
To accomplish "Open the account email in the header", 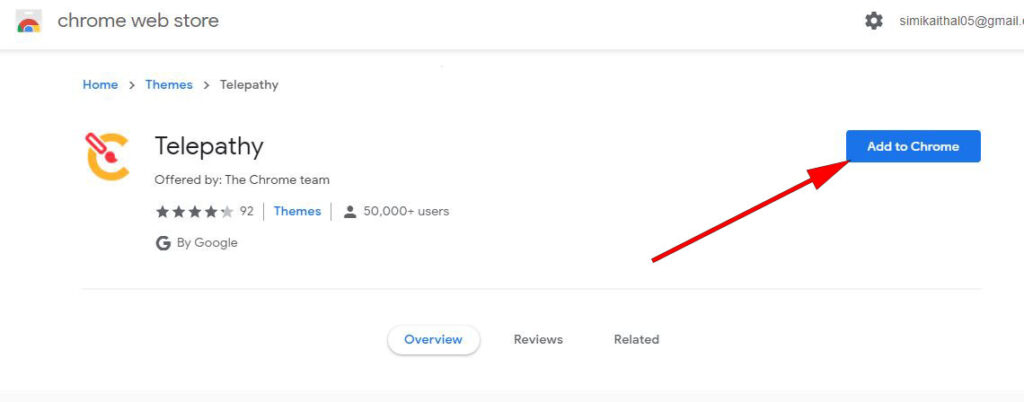I will click(960, 21).
